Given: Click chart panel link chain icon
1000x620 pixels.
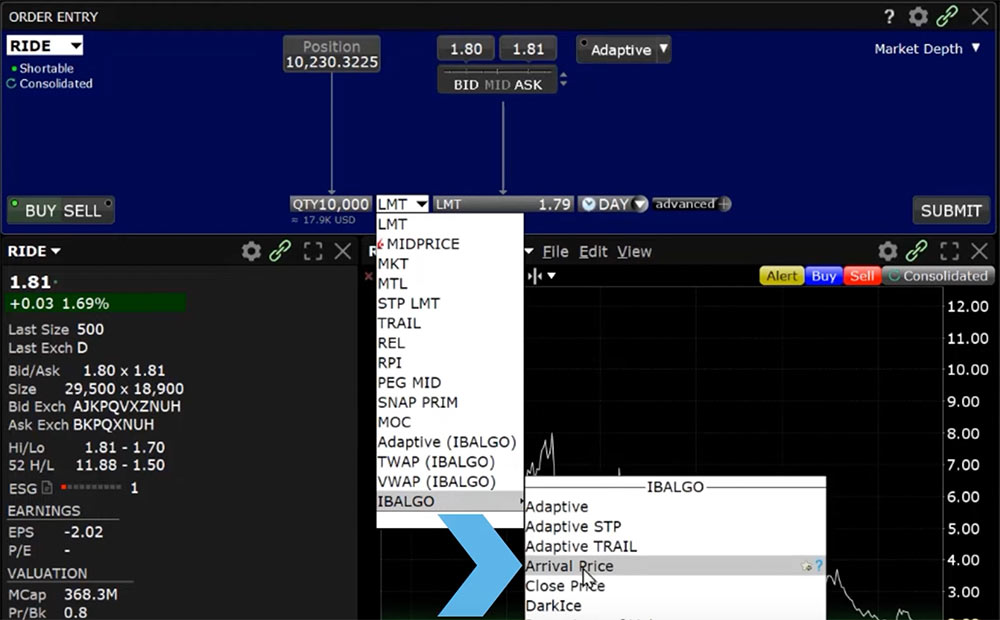Looking at the screenshot, I should coord(916,251).
